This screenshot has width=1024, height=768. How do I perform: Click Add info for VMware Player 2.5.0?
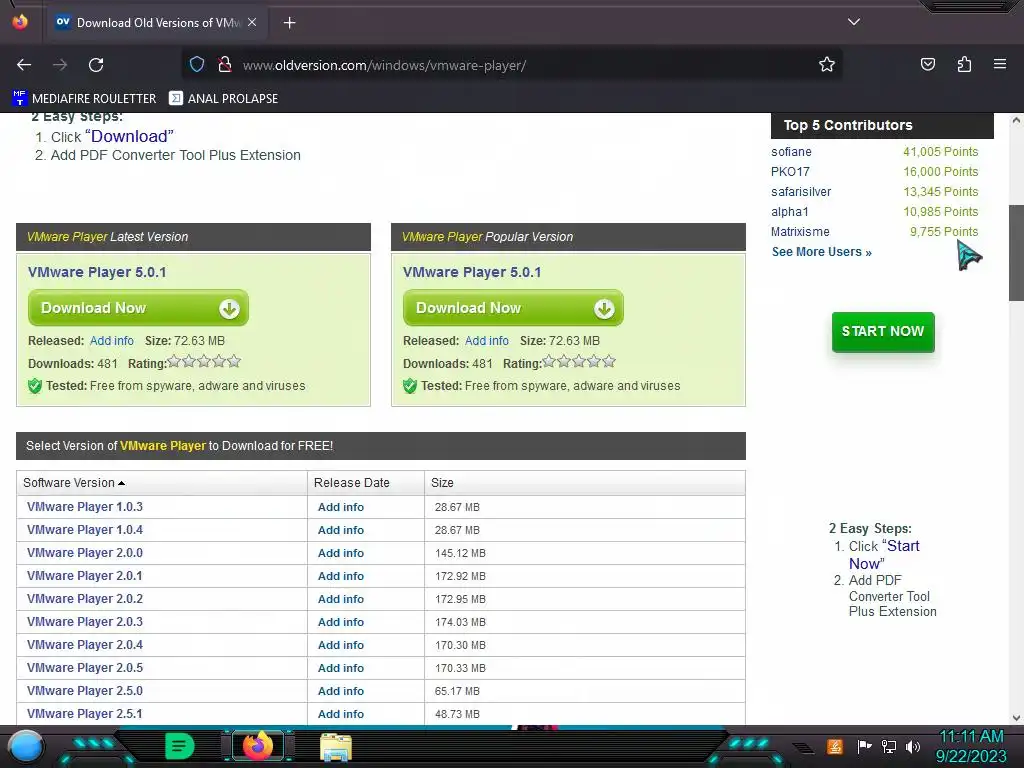tap(341, 691)
